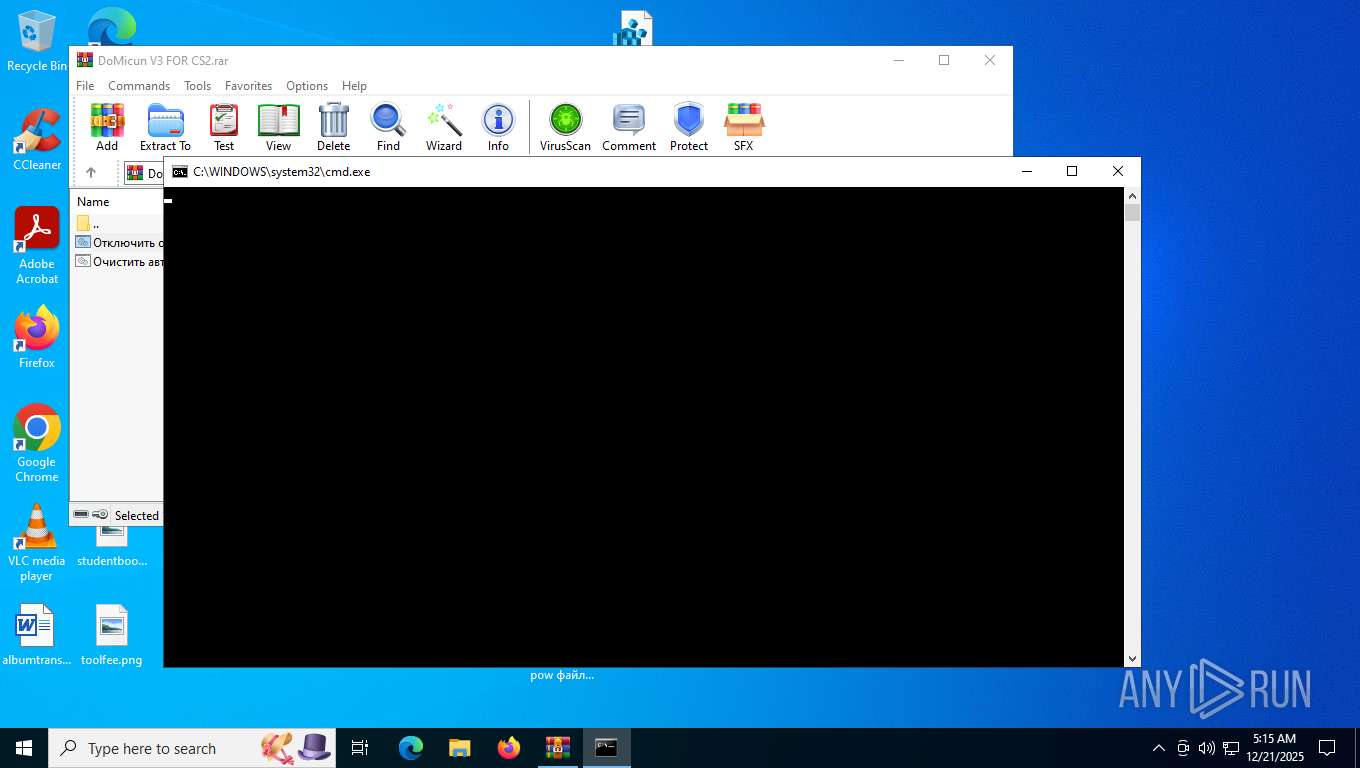Click the cmd.exe taskbar icon
The image size is (1360, 768).
click(x=607, y=748)
